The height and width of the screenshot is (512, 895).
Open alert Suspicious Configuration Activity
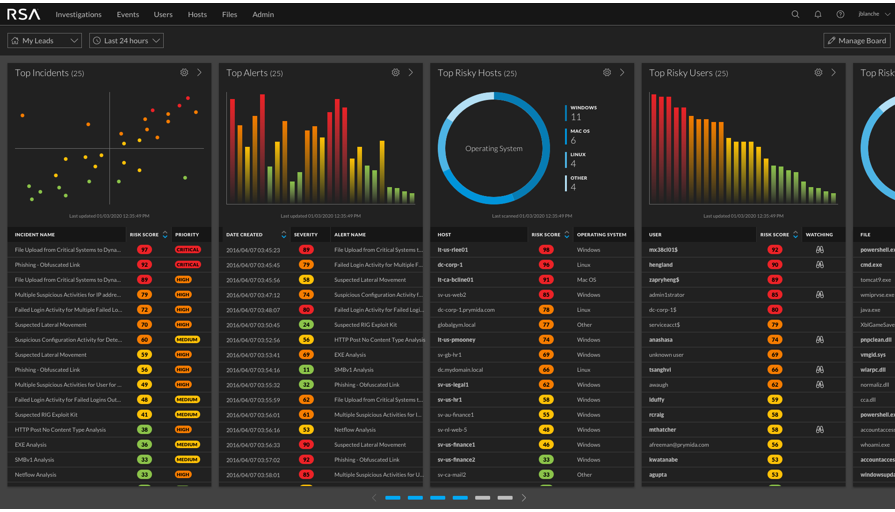coord(378,295)
